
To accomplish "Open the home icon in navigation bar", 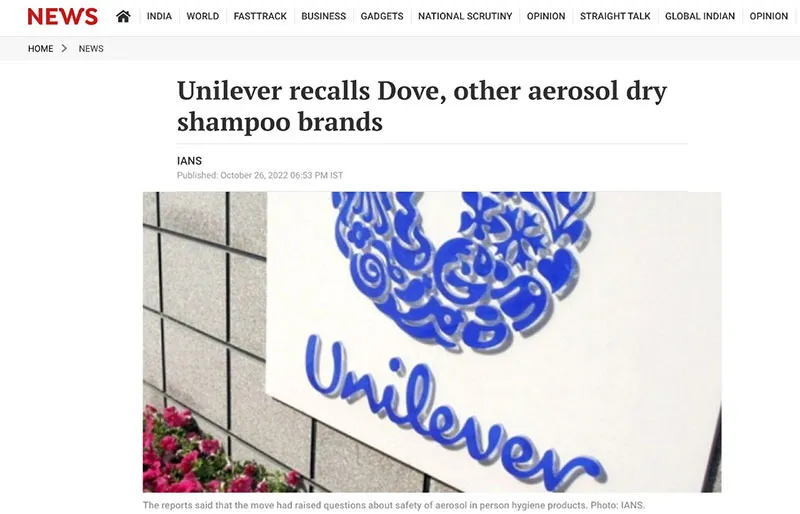I will [123, 16].
